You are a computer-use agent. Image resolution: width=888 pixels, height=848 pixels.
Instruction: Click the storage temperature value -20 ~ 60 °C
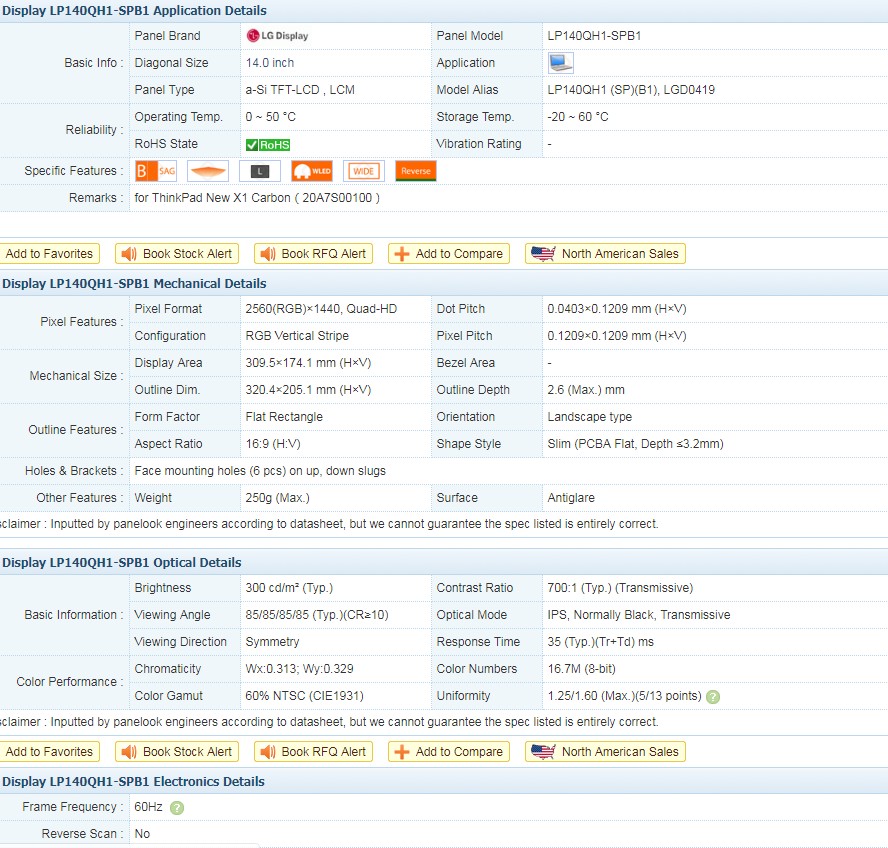pyautogui.click(x=578, y=117)
